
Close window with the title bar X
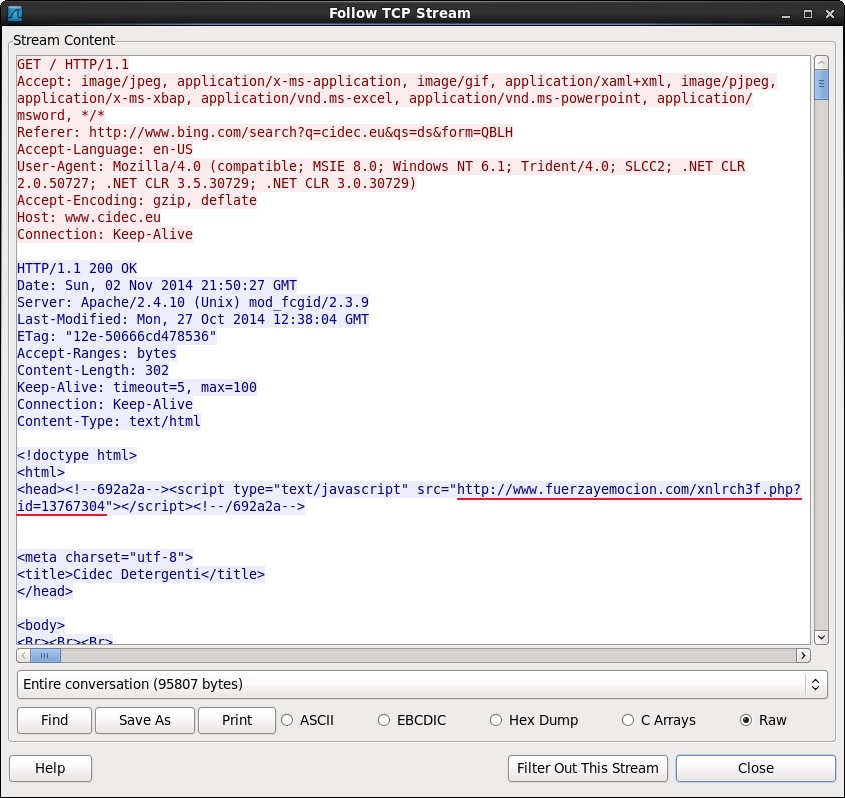(x=830, y=14)
